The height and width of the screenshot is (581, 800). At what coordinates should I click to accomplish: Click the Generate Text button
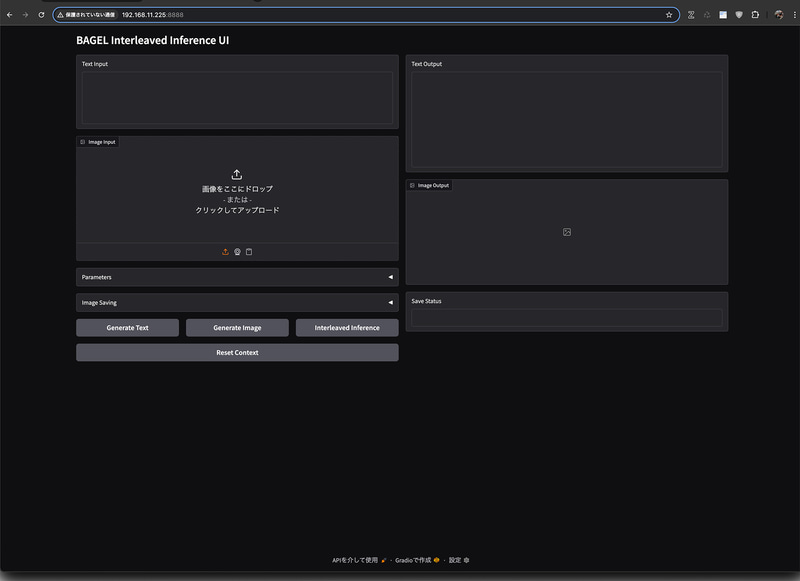point(128,328)
